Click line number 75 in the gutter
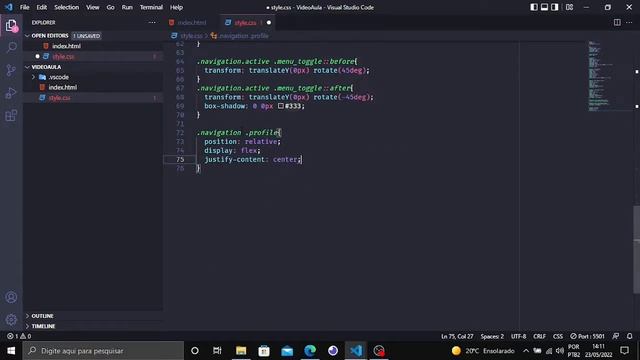Viewport: 640px width, 360px height. click(180, 160)
